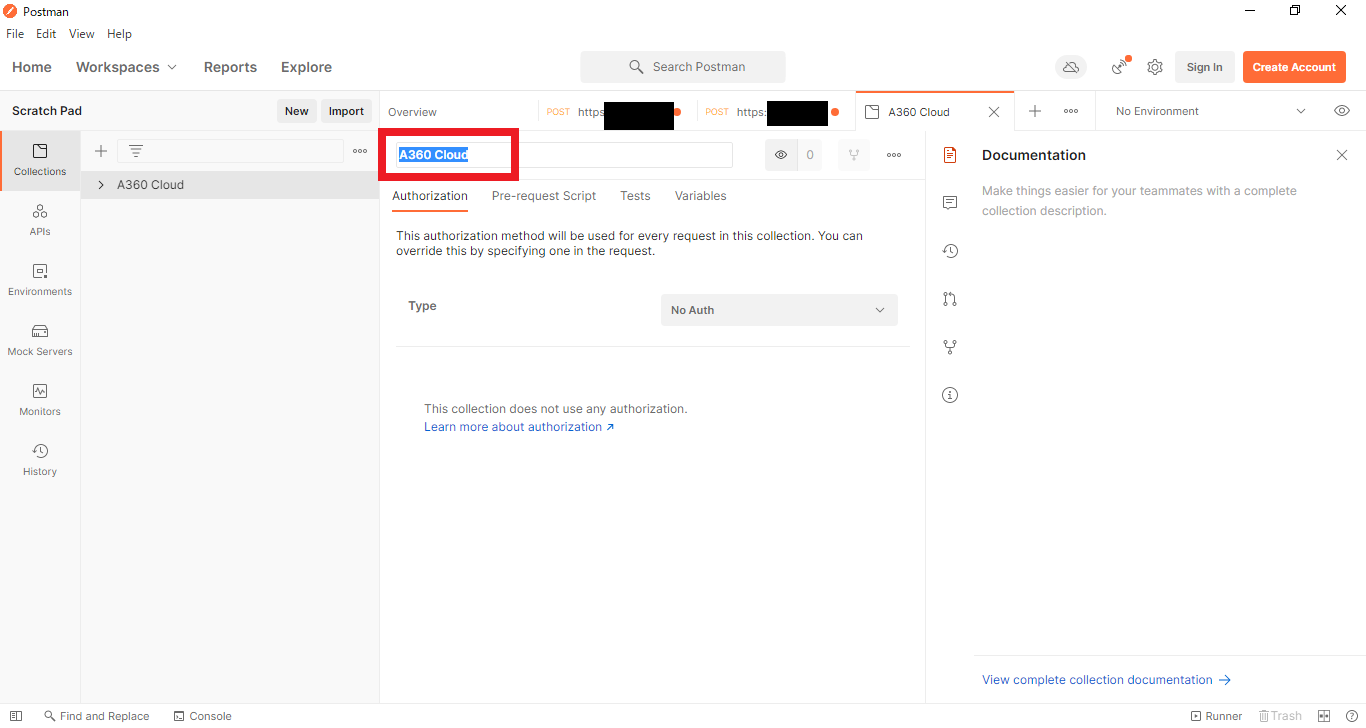Click the Search Postman field
This screenshot has width=1366, height=728.
[x=683, y=67]
